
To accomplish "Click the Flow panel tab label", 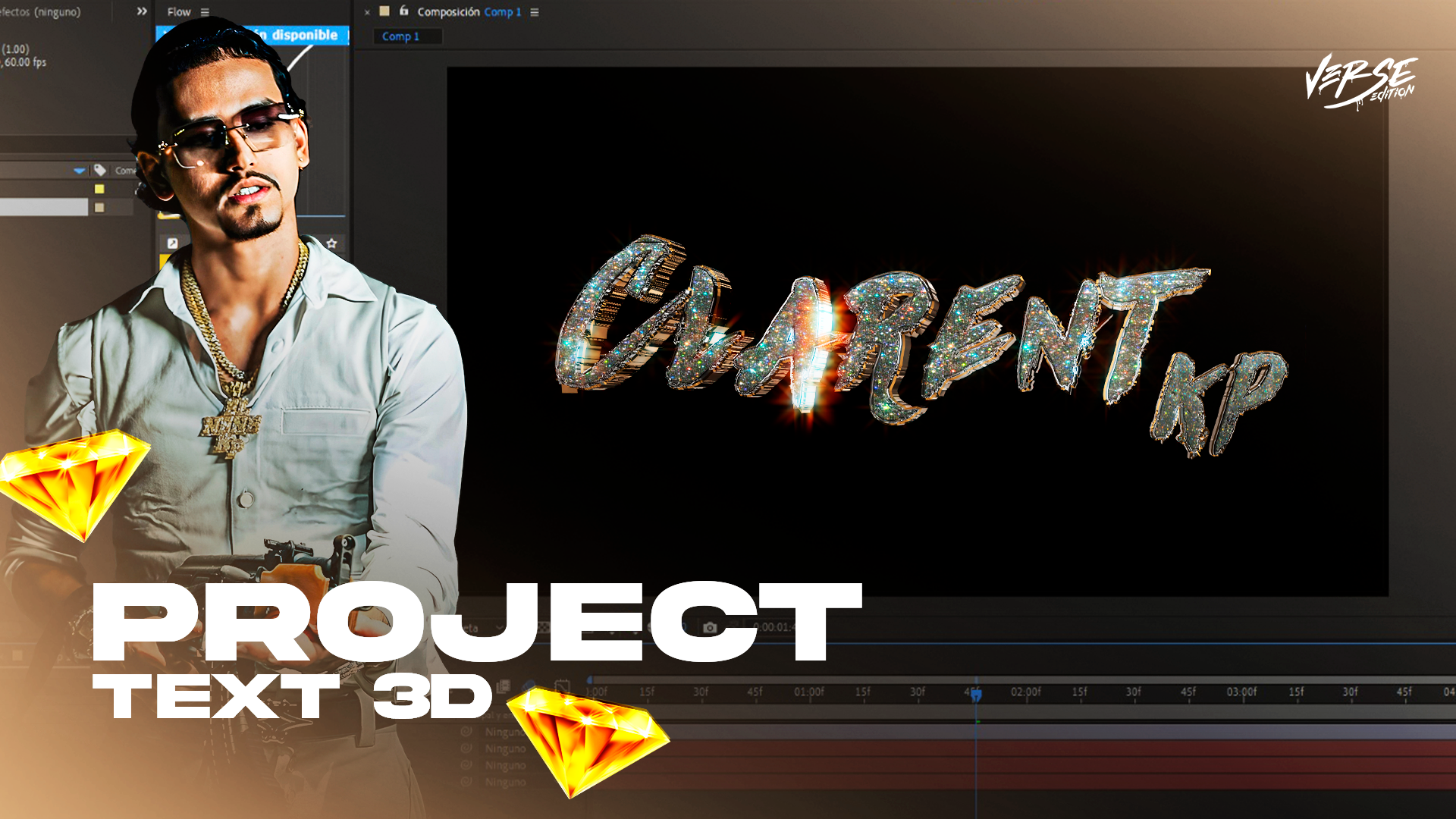I will (179, 12).
